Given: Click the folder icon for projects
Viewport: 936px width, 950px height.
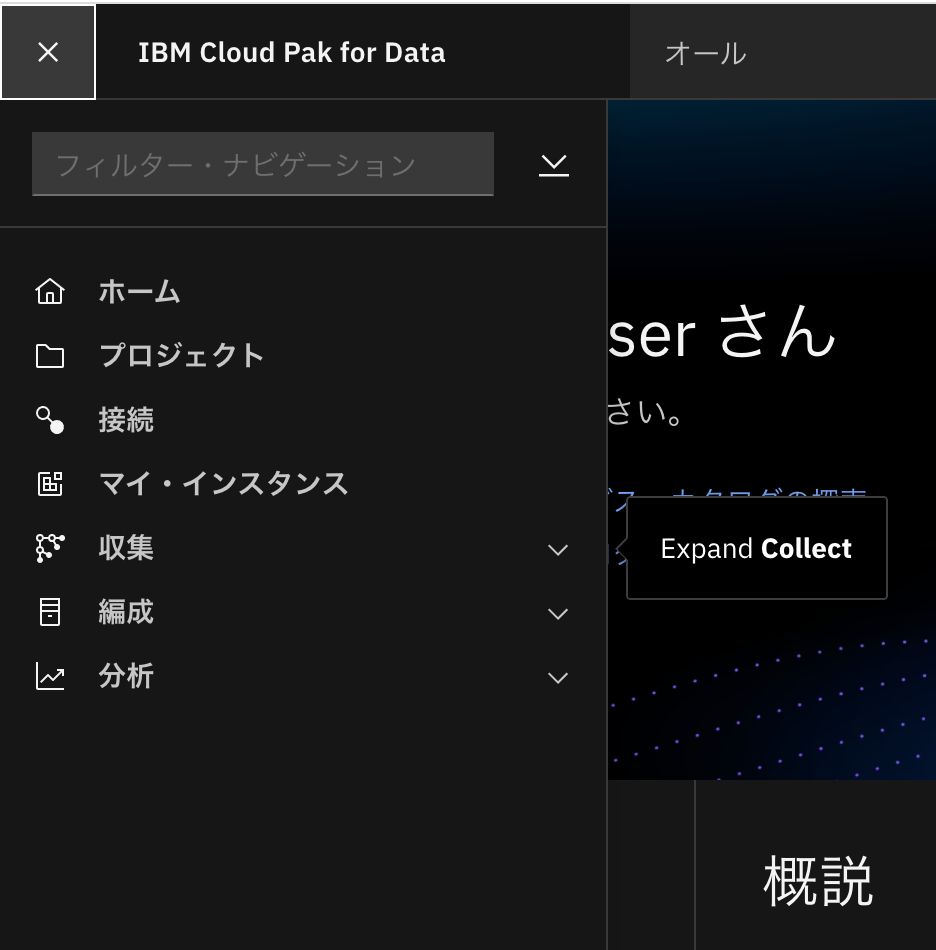Looking at the screenshot, I should (x=50, y=356).
